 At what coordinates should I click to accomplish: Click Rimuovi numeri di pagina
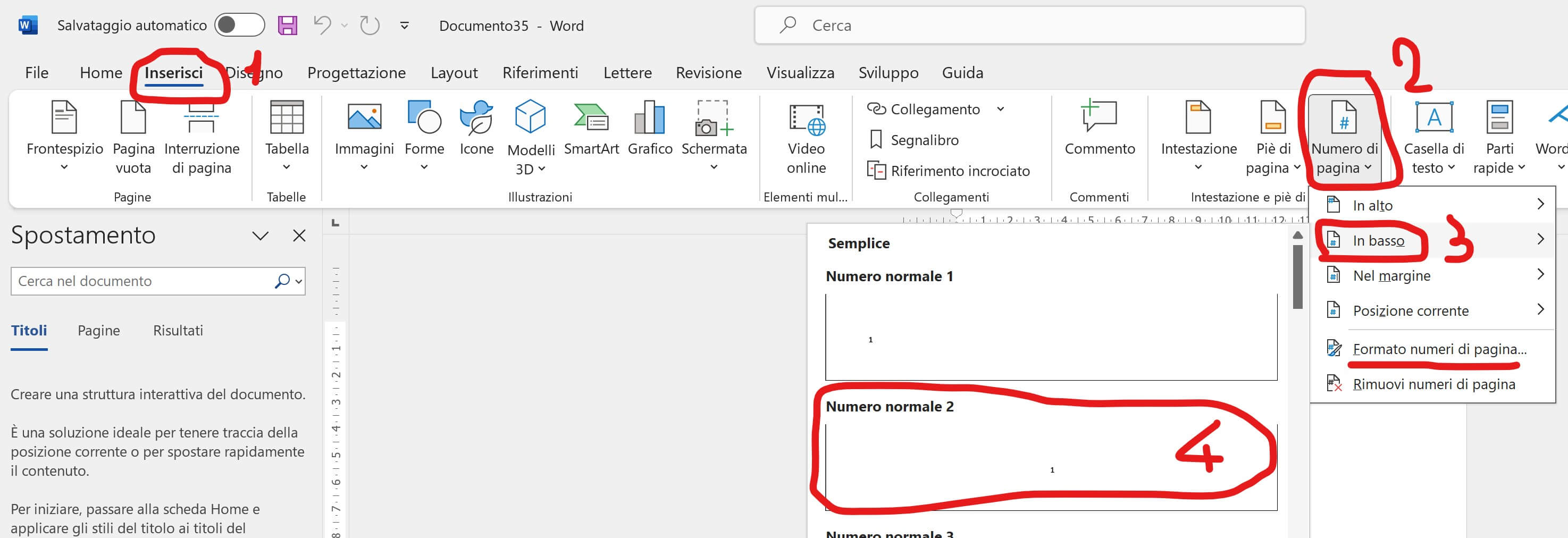pyautogui.click(x=1433, y=385)
